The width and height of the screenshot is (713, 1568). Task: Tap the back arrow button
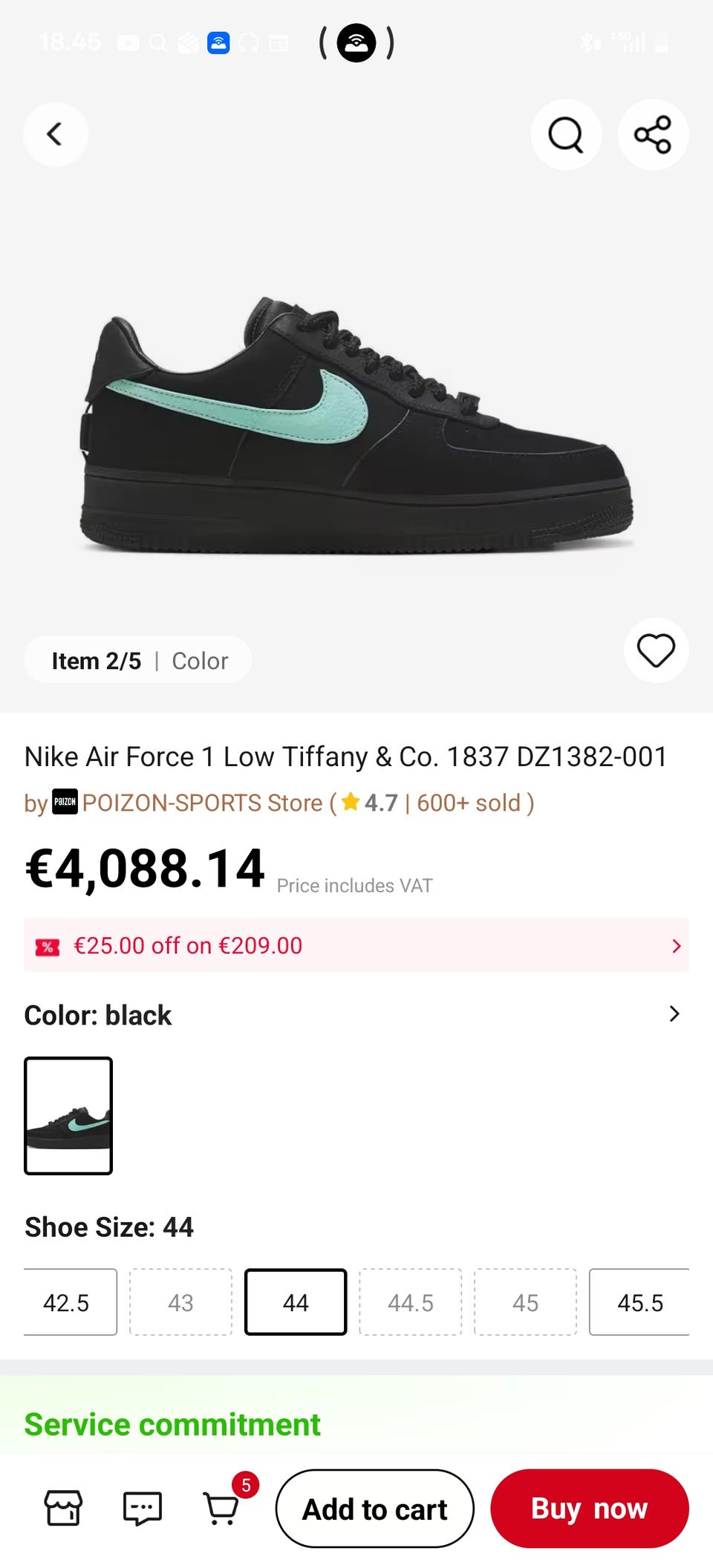(x=55, y=134)
